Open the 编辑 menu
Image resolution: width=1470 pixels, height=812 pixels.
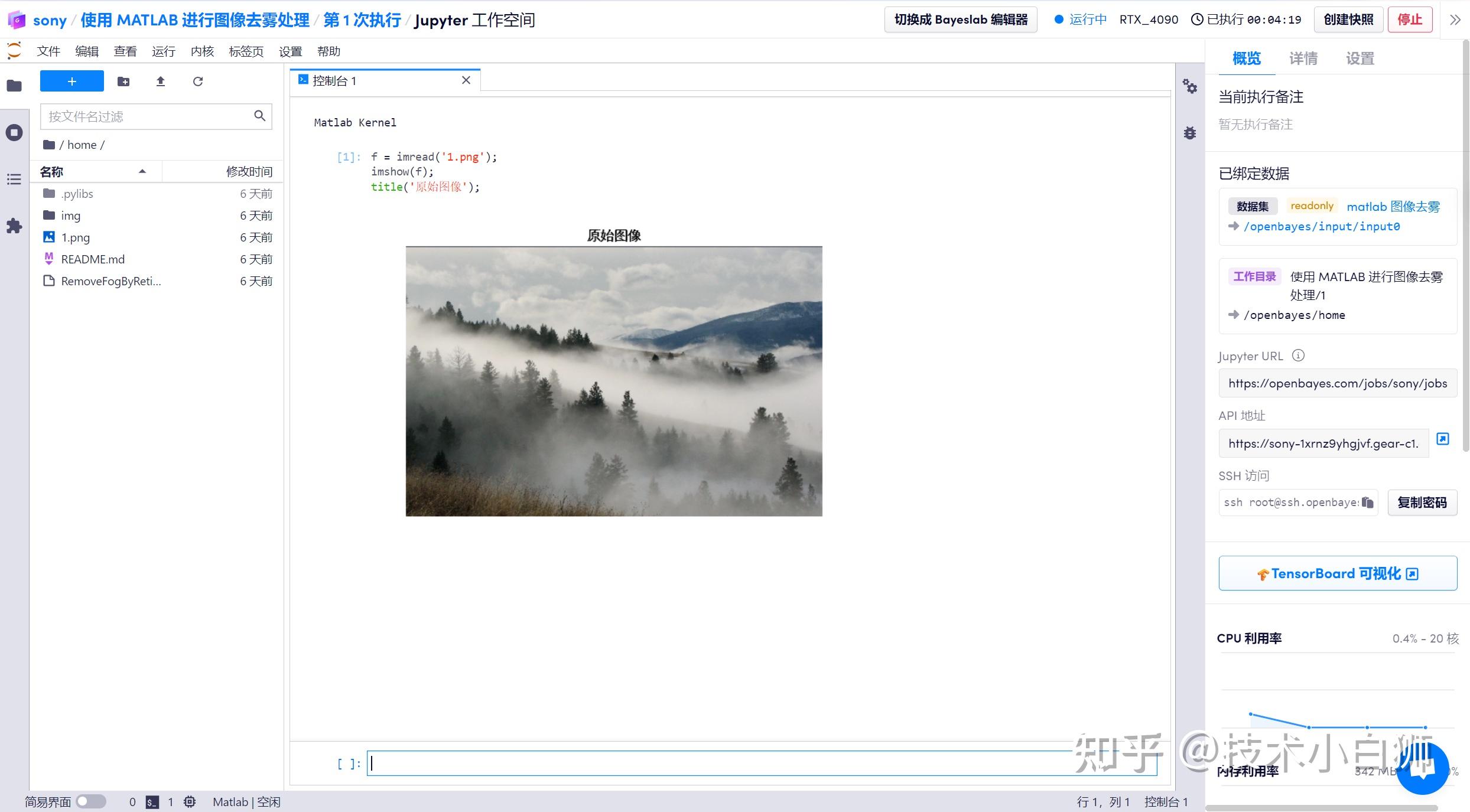[87, 51]
